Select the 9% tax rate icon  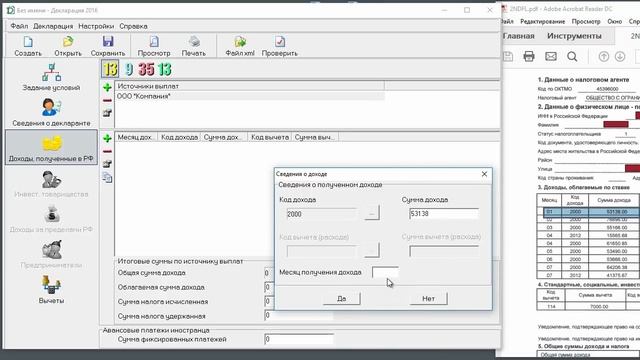129,69
